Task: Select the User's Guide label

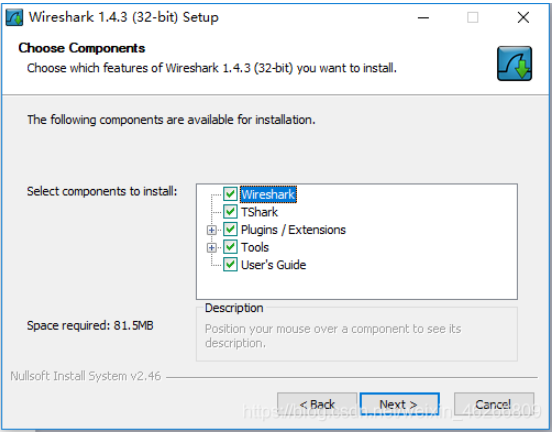Action: tap(273, 264)
